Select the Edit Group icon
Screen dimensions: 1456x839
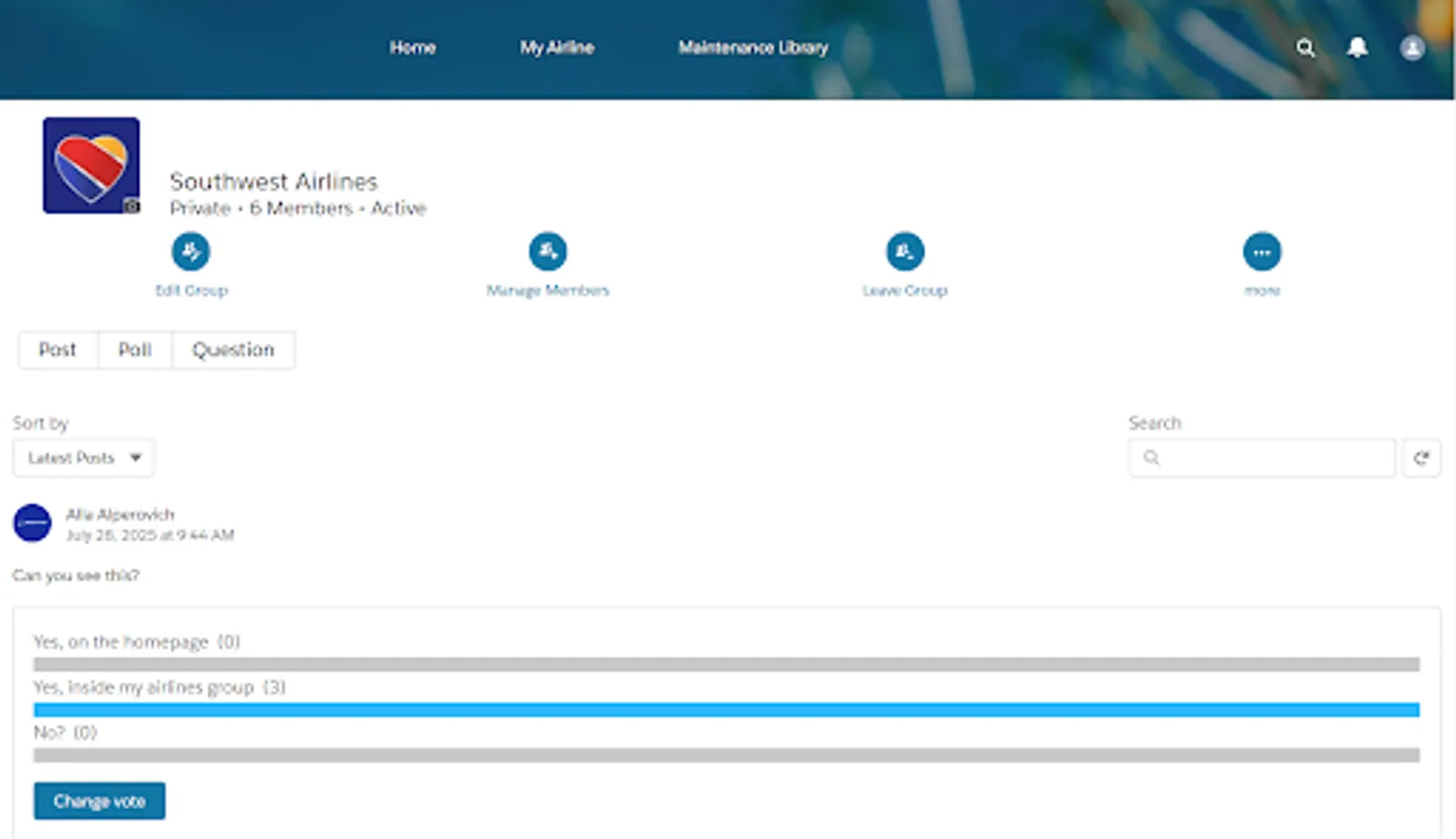pyautogui.click(x=191, y=250)
